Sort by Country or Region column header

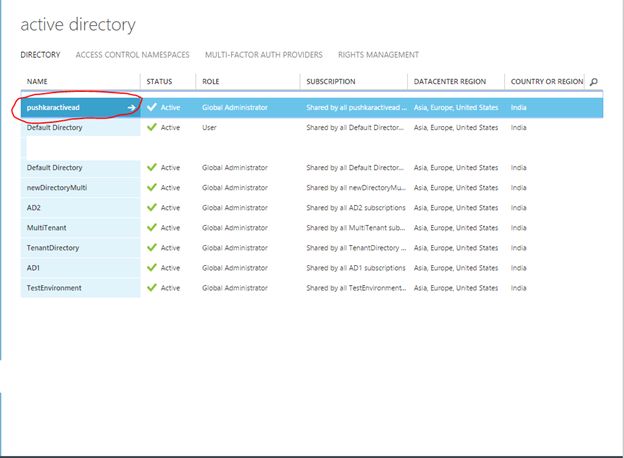547,82
